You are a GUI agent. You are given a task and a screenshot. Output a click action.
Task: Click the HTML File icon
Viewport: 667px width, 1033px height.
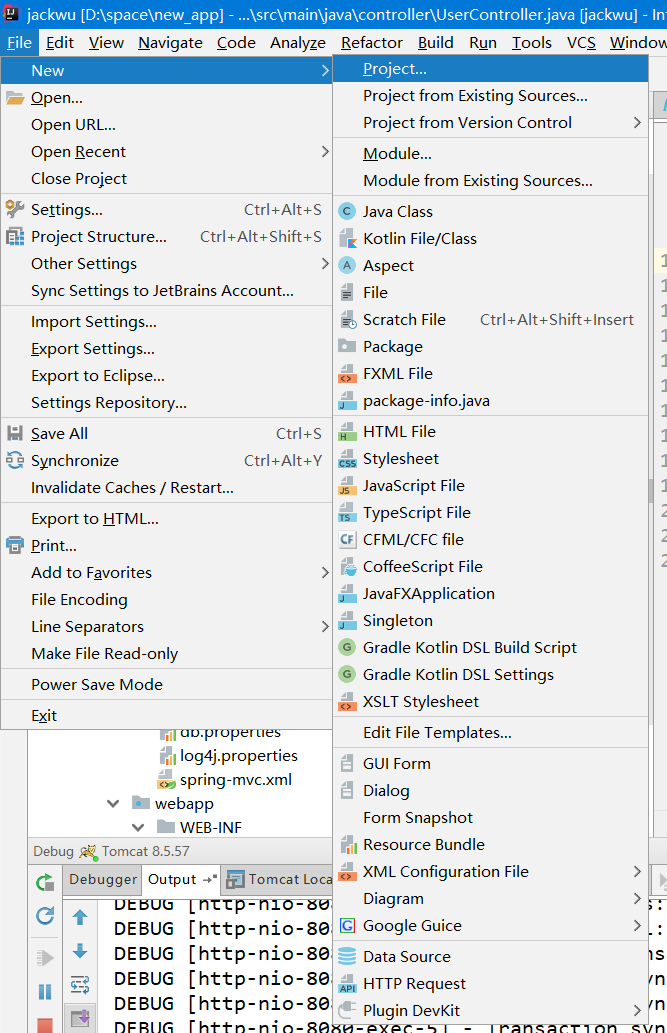pyautogui.click(x=347, y=432)
